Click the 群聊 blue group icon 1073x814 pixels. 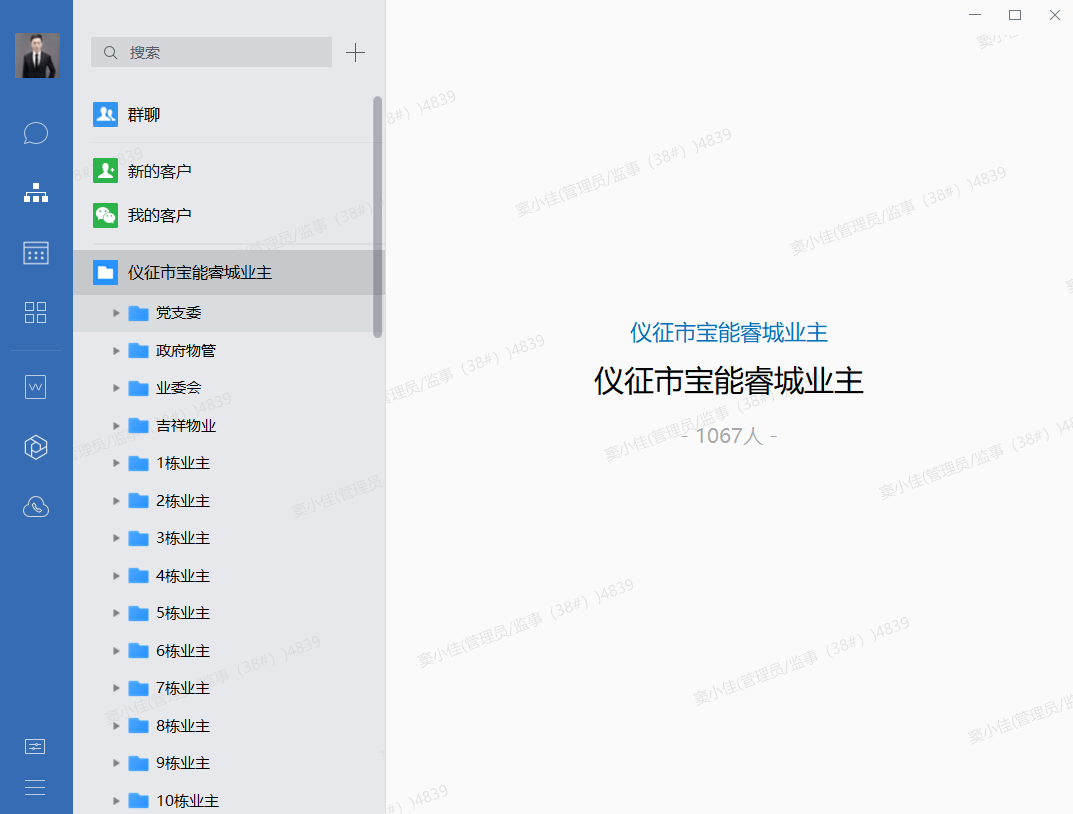105,114
